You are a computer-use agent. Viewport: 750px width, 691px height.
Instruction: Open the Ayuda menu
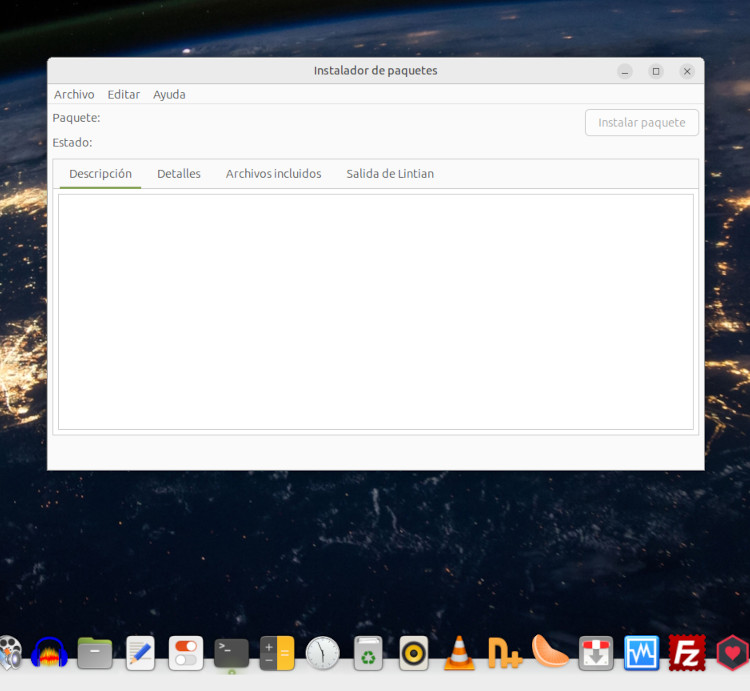(169, 95)
